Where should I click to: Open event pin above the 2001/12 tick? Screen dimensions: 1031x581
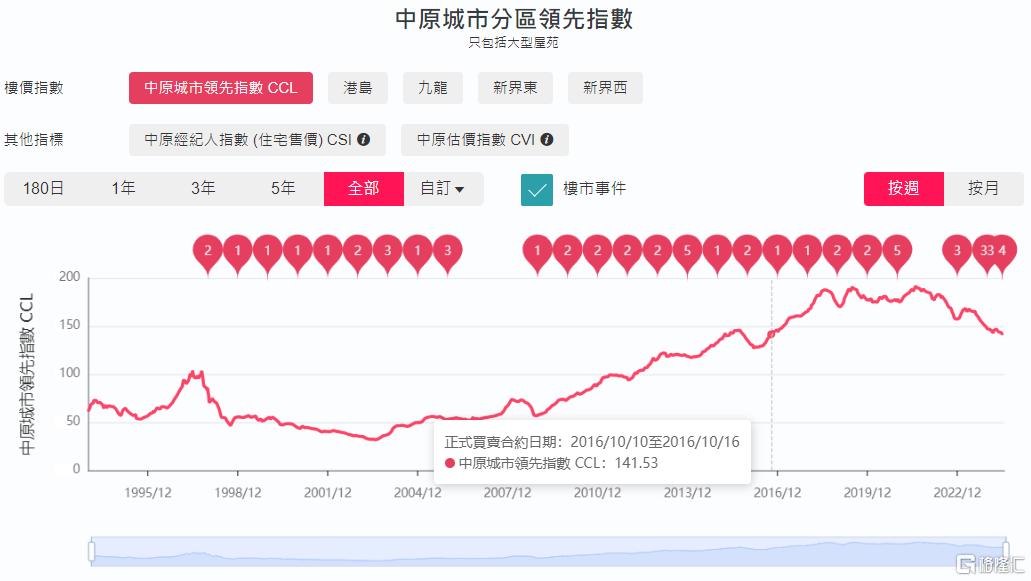pos(327,254)
